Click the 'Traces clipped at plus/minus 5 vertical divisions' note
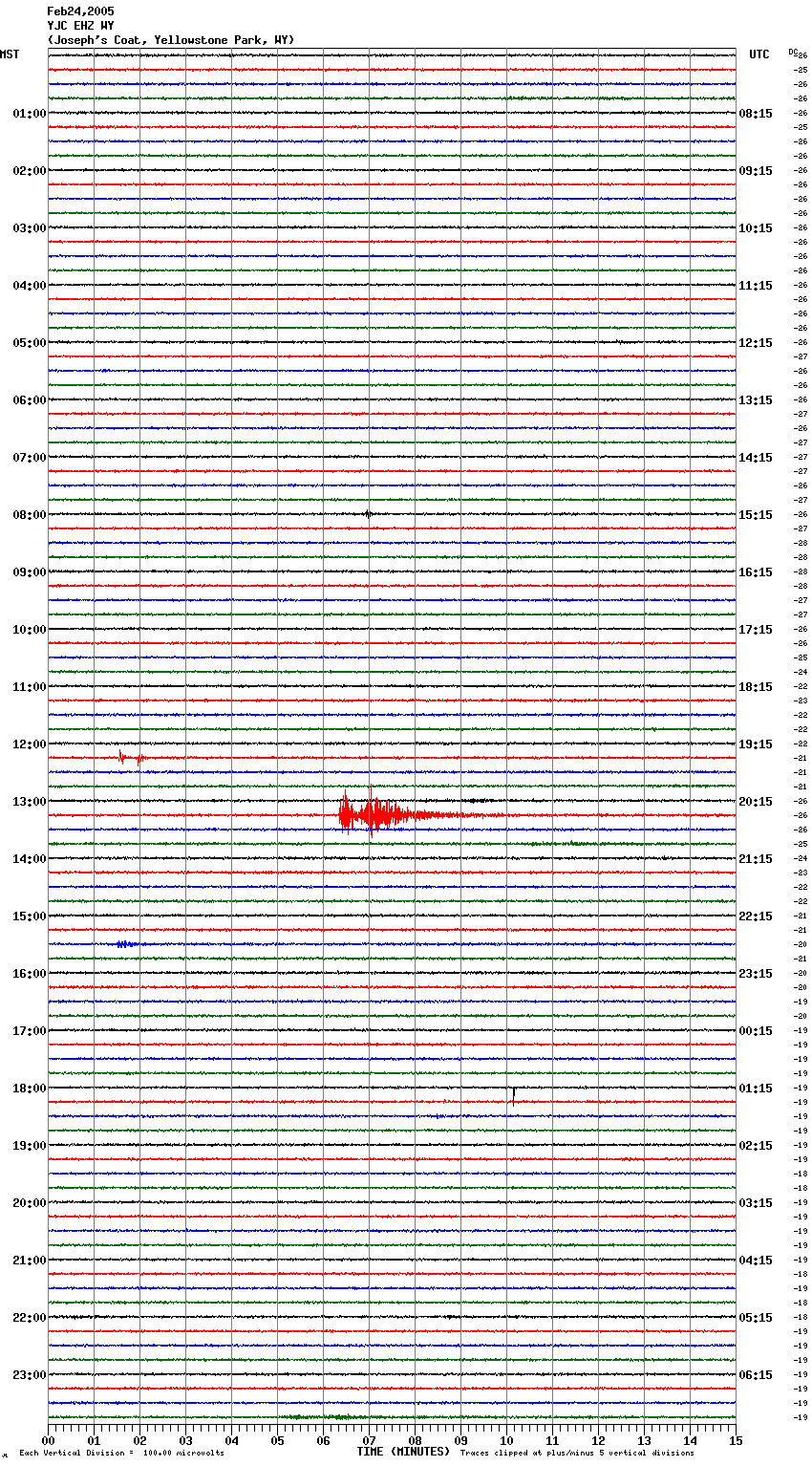Viewport: 812px width, 1466px height. point(577,1454)
